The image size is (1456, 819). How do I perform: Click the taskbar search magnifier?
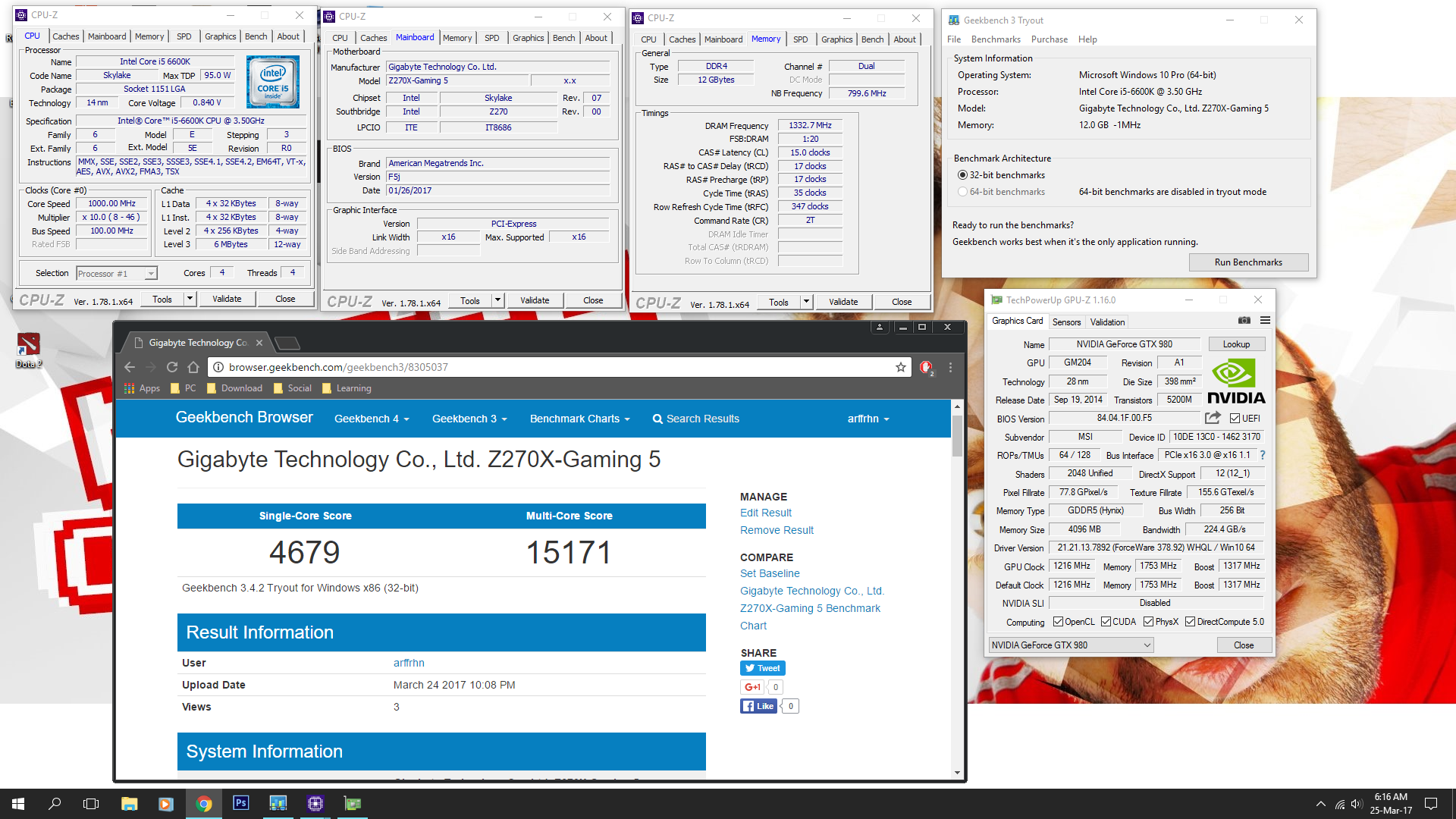(x=55, y=804)
